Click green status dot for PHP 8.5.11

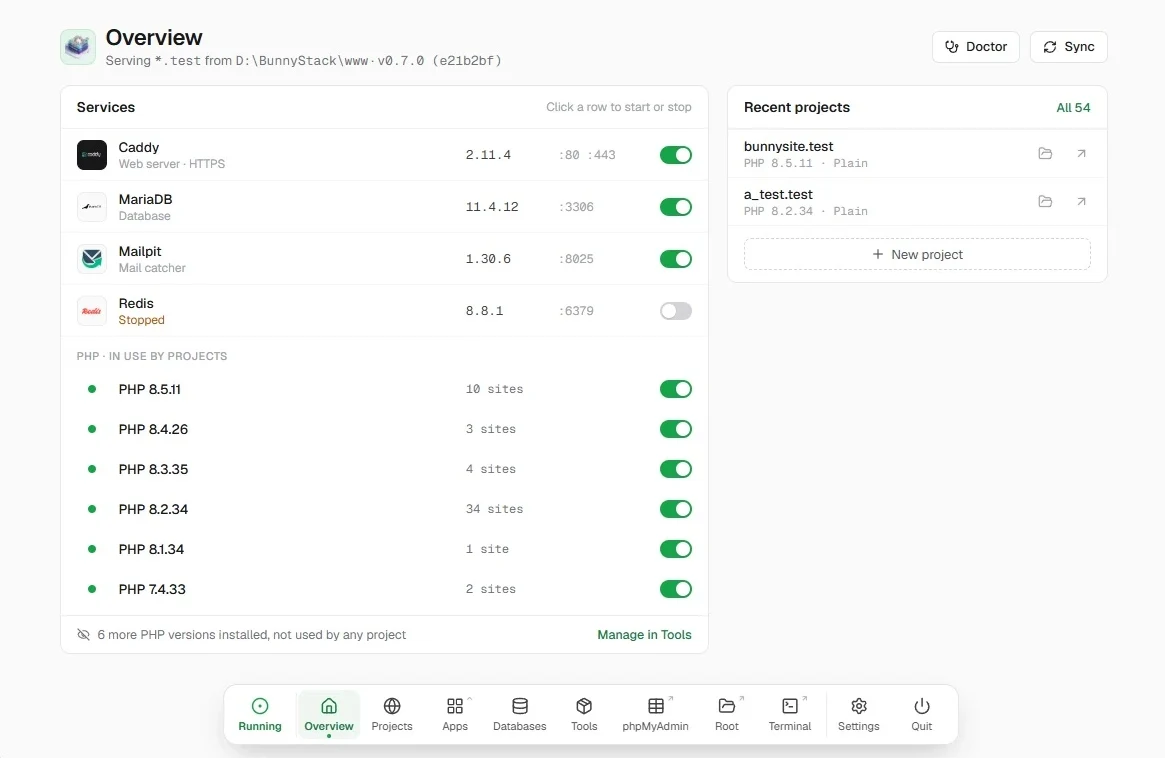(92, 389)
